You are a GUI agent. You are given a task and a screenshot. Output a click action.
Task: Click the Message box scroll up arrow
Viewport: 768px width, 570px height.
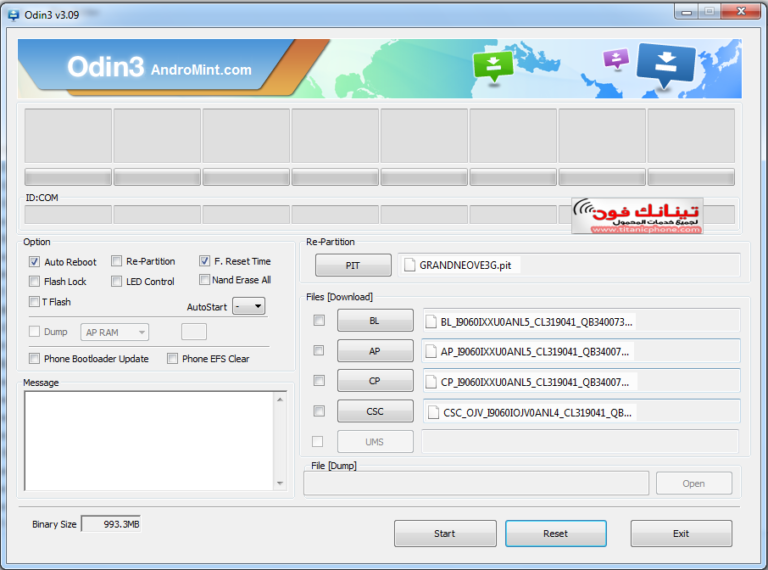pyautogui.click(x=280, y=400)
